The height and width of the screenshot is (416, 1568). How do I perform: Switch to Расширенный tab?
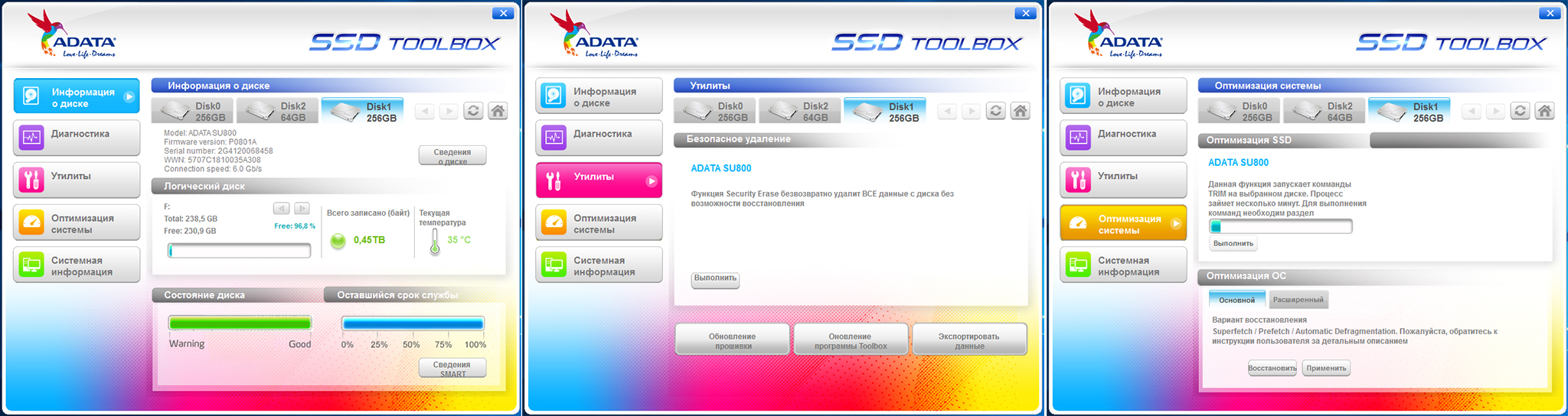(1298, 300)
